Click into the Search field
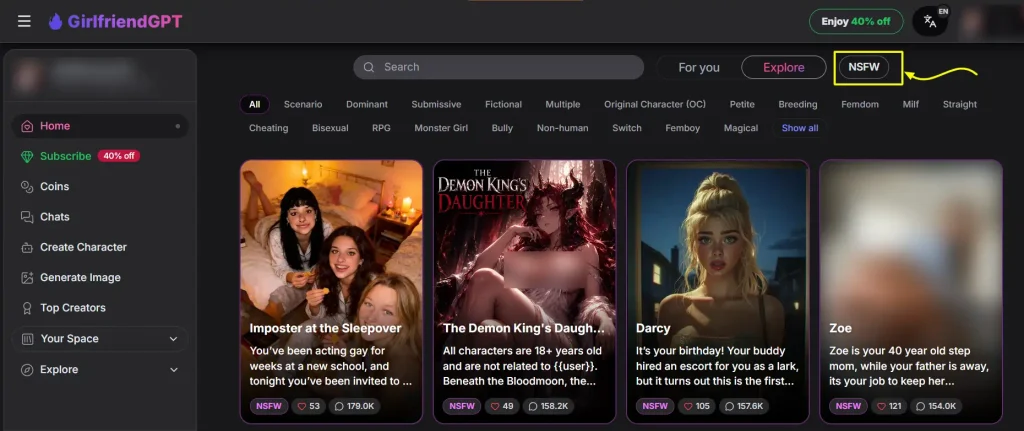Image resolution: width=1024 pixels, height=431 pixels. tap(498, 67)
